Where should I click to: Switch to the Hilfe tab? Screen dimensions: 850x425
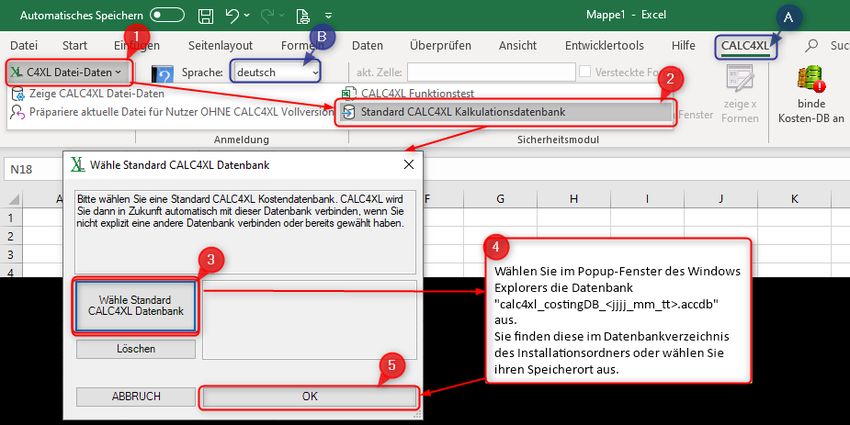[x=683, y=46]
